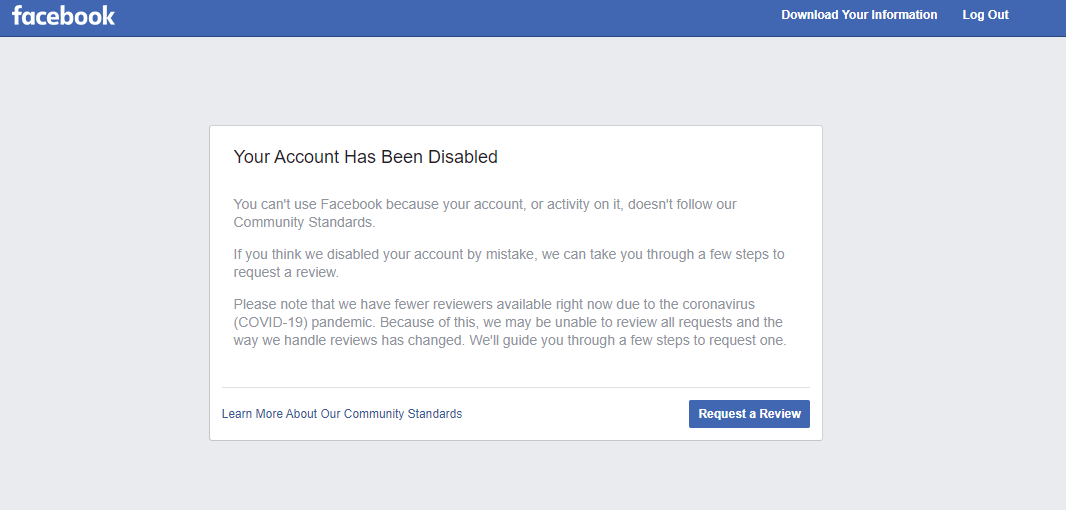
Task: Click the word Facebook in the first paragraph
Action: 351,204
